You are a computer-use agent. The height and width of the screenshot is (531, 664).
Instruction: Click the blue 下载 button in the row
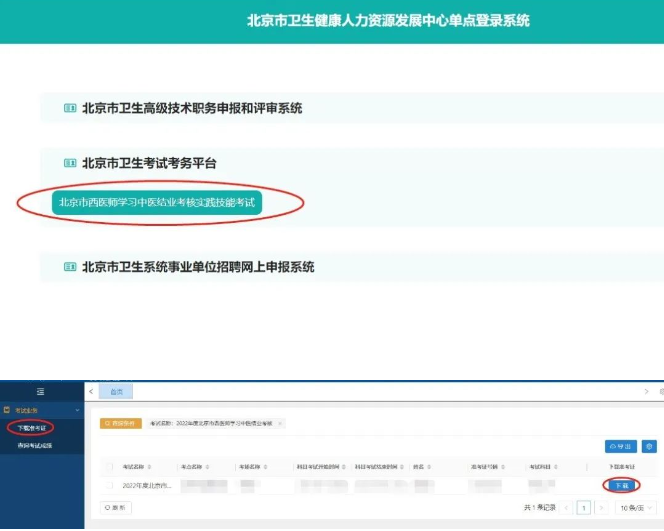pyautogui.click(x=621, y=485)
